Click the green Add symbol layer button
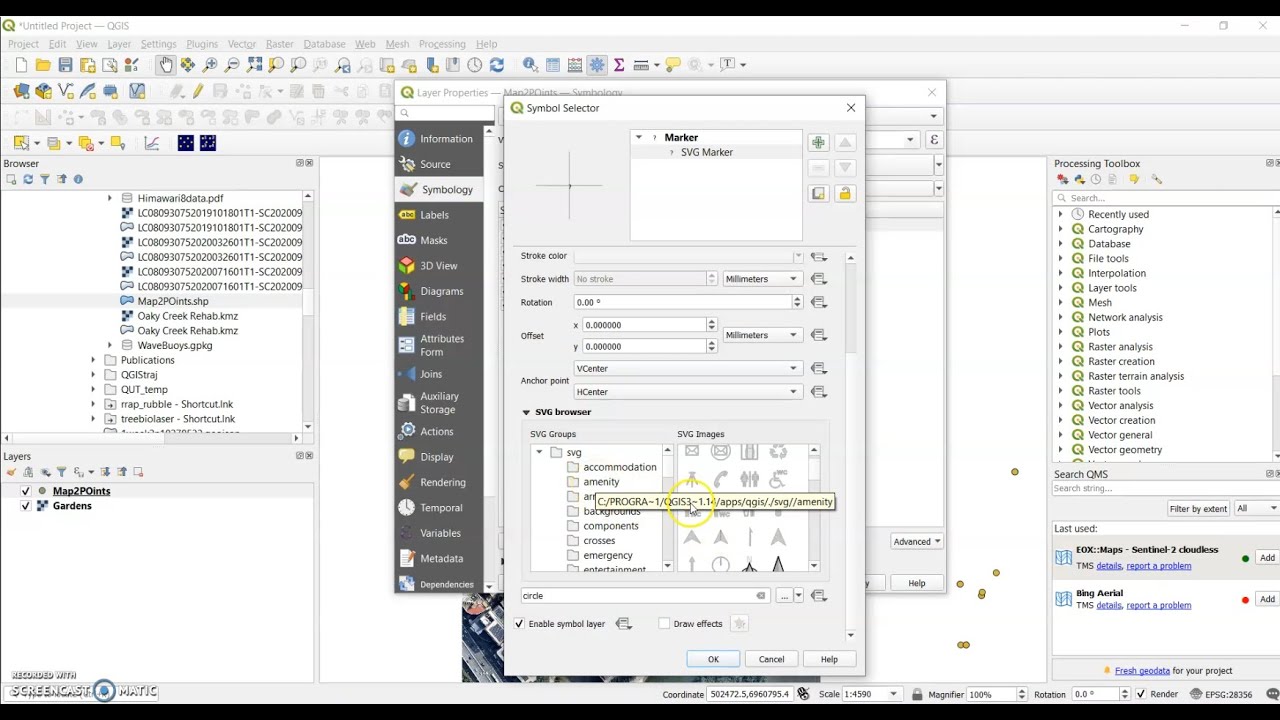 tap(818, 143)
